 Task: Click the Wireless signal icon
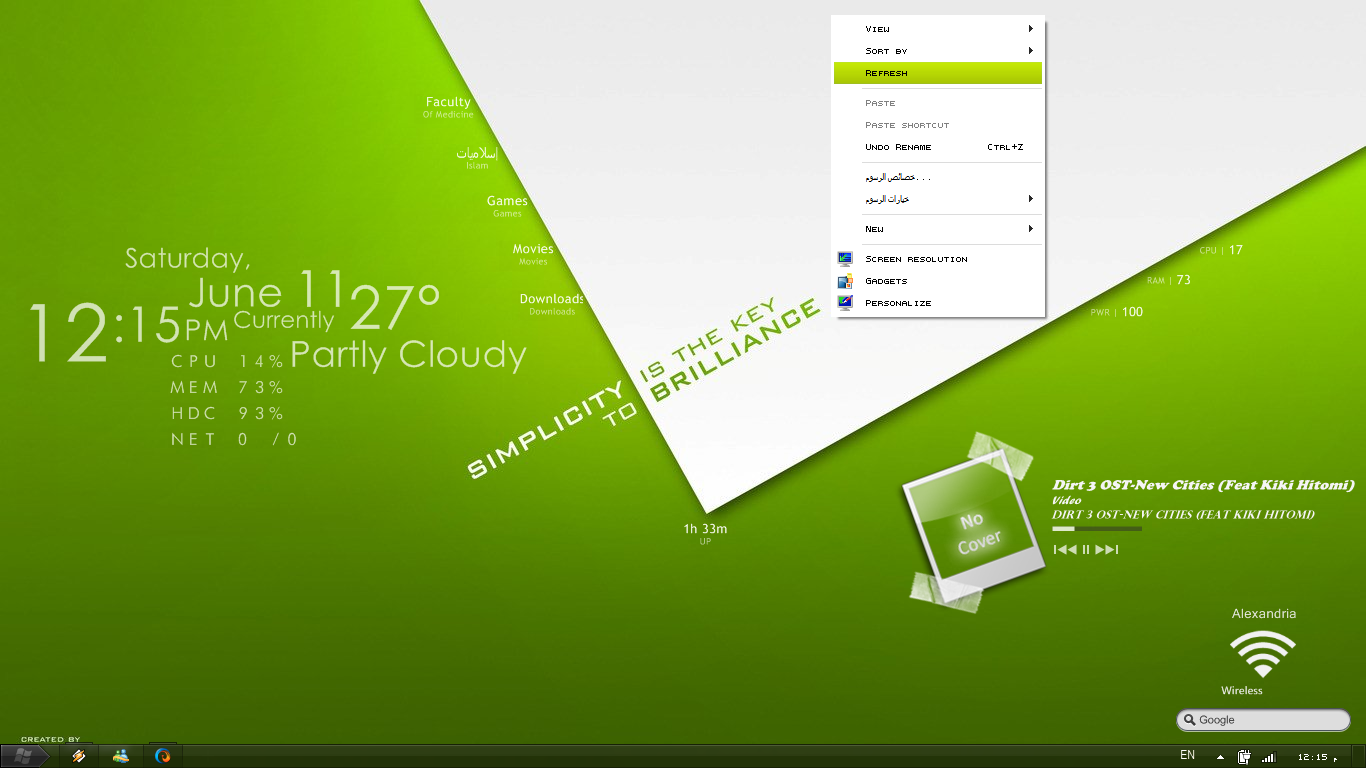[x=1262, y=654]
